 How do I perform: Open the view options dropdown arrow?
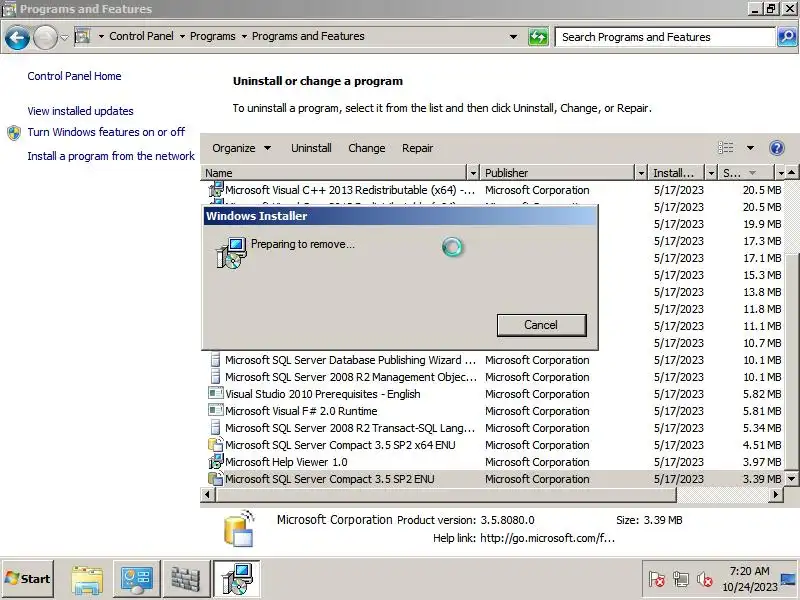(x=750, y=148)
